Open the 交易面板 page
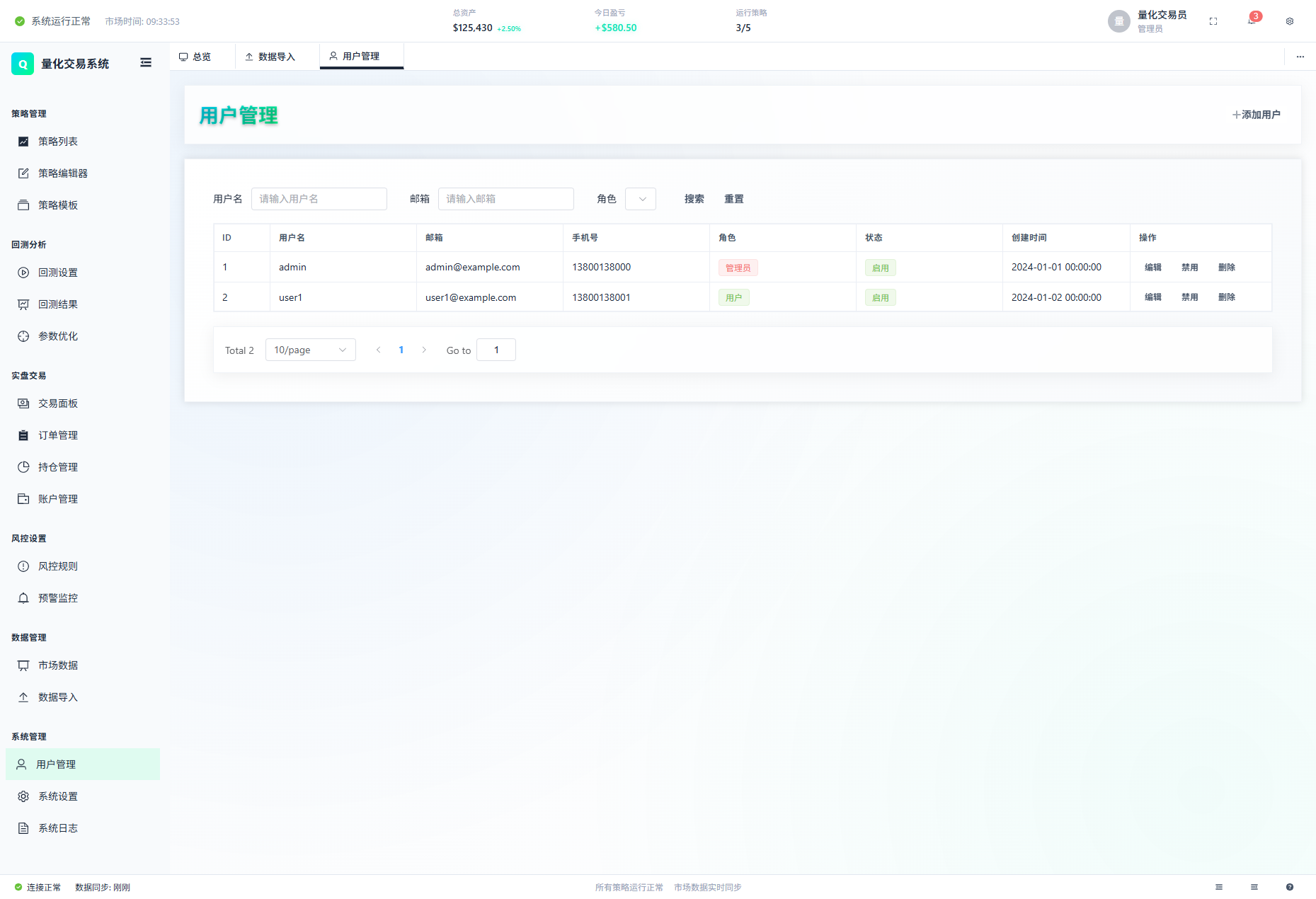This screenshot has height=899, width=1316. [83, 403]
